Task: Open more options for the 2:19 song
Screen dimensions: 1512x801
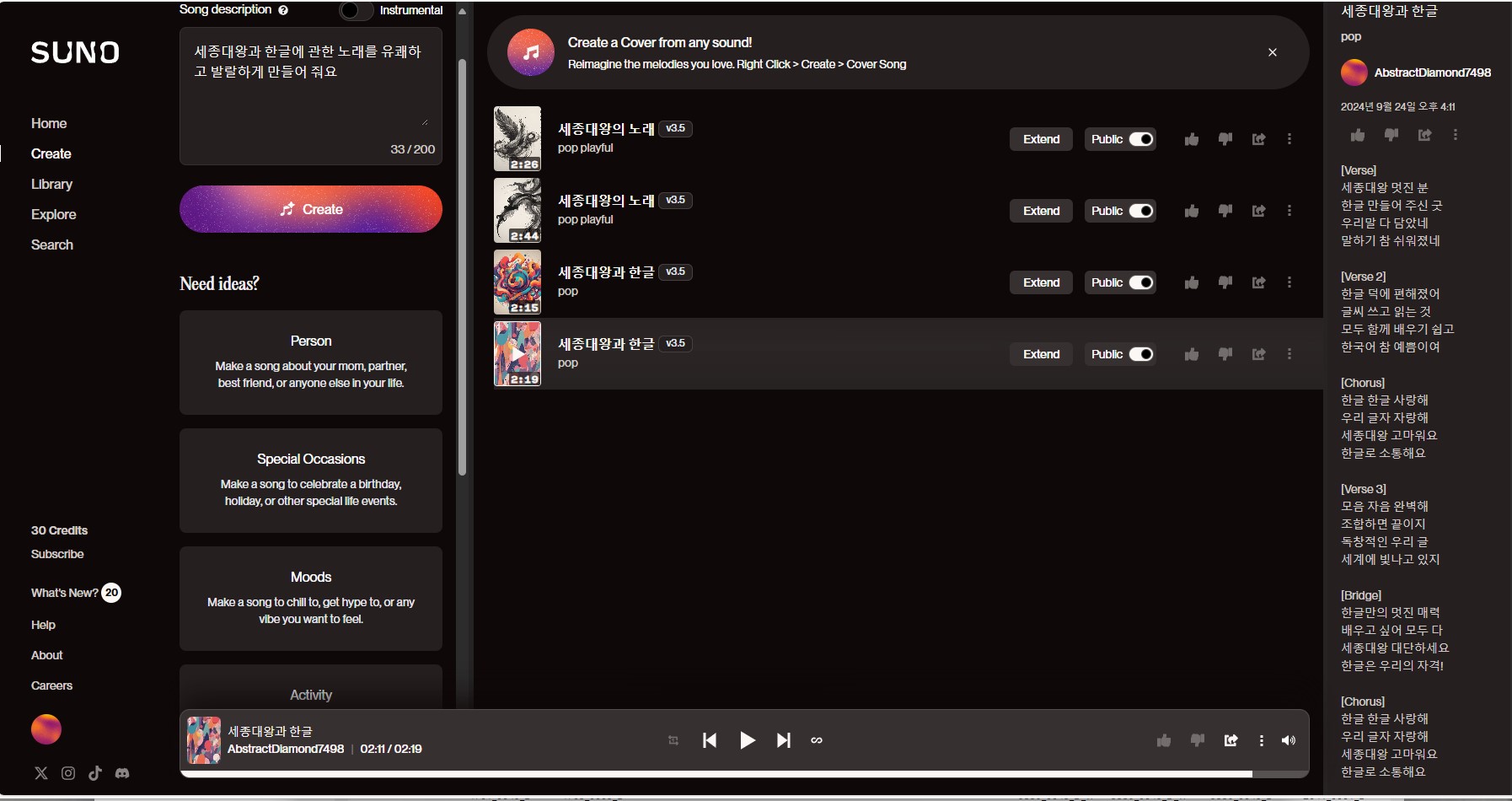Action: pos(1289,354)
